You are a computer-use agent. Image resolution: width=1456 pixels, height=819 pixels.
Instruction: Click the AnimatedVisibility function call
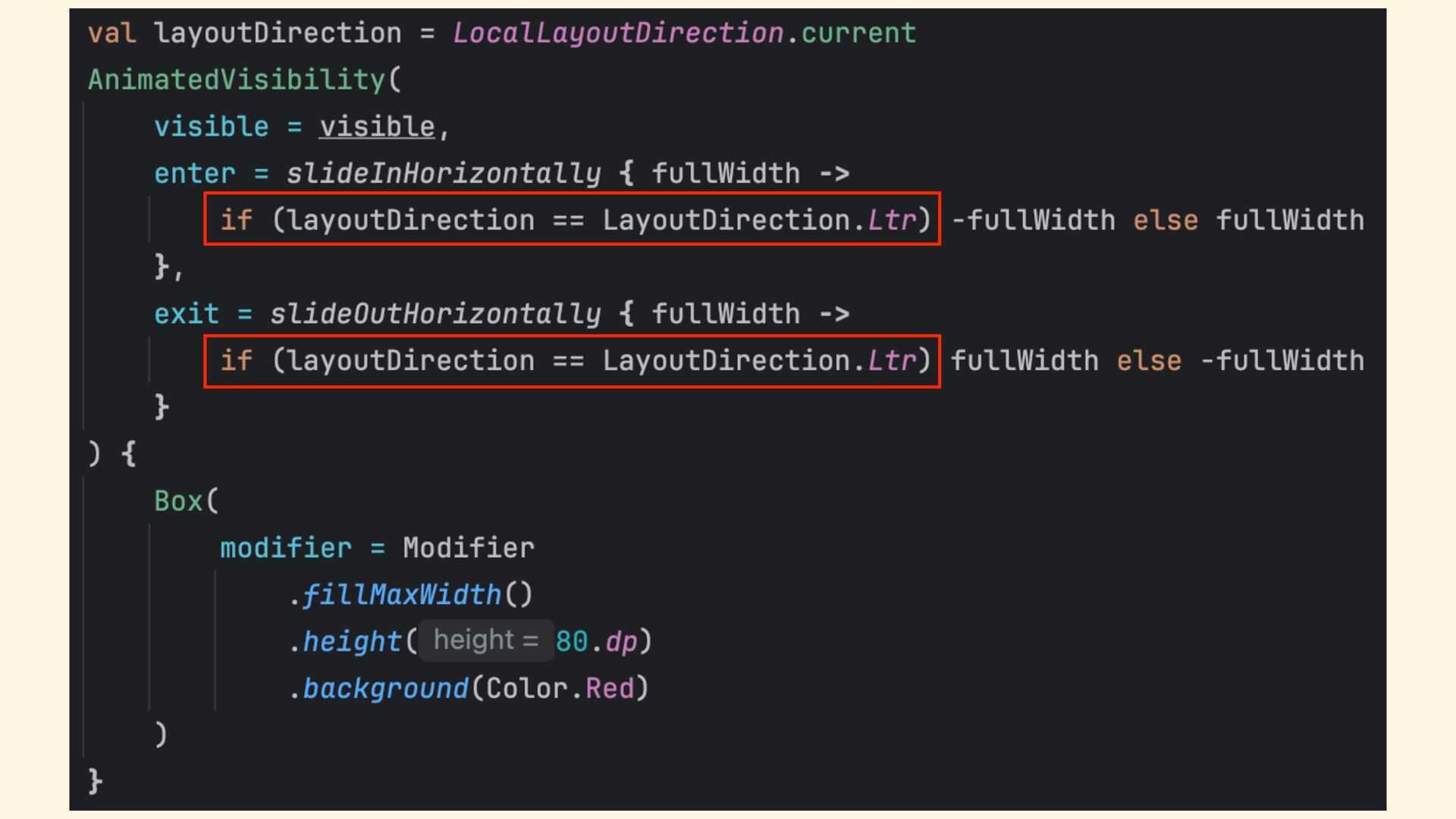point(237,80)
